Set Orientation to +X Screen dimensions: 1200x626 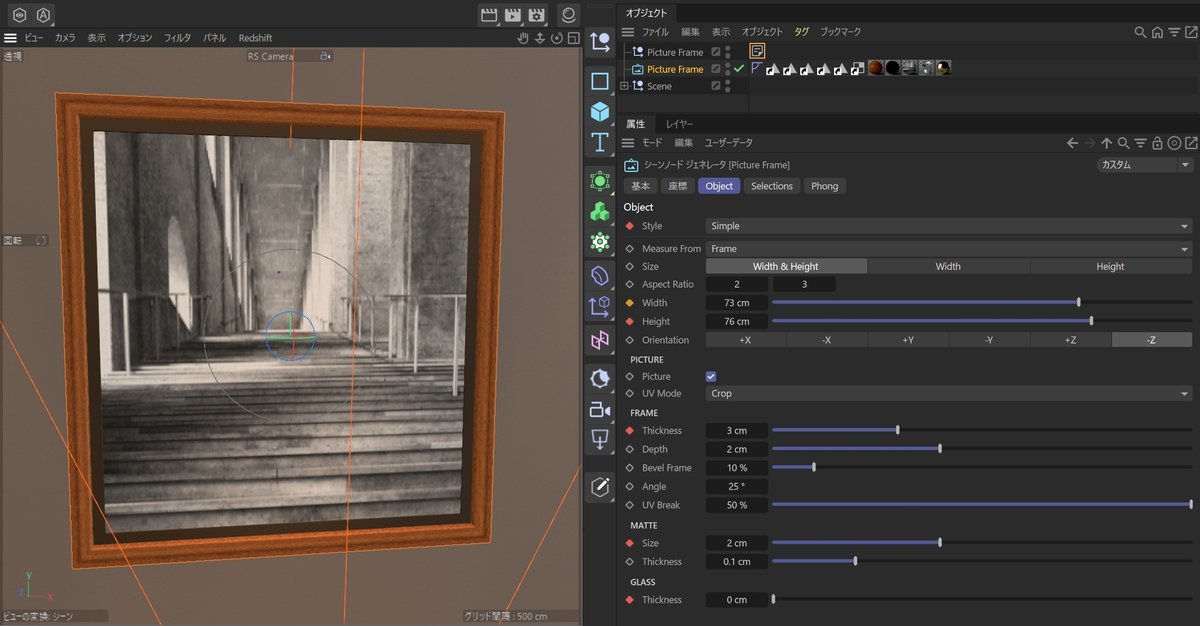746,340
